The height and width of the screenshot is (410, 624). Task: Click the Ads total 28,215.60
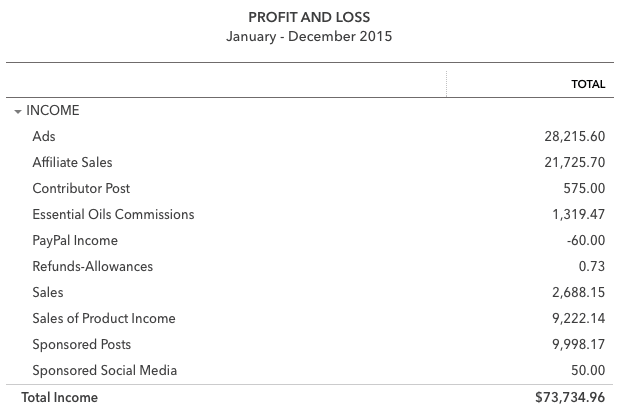point(575,137)
